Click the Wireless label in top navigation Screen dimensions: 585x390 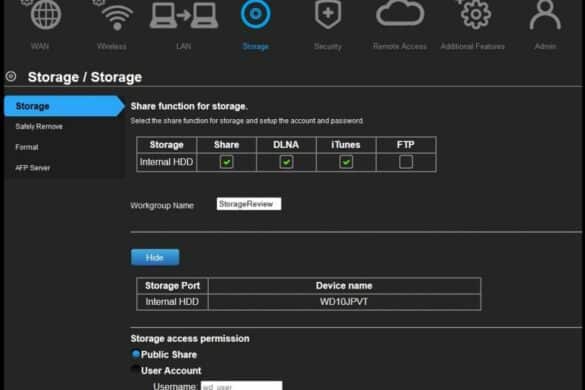click(112, 46)
